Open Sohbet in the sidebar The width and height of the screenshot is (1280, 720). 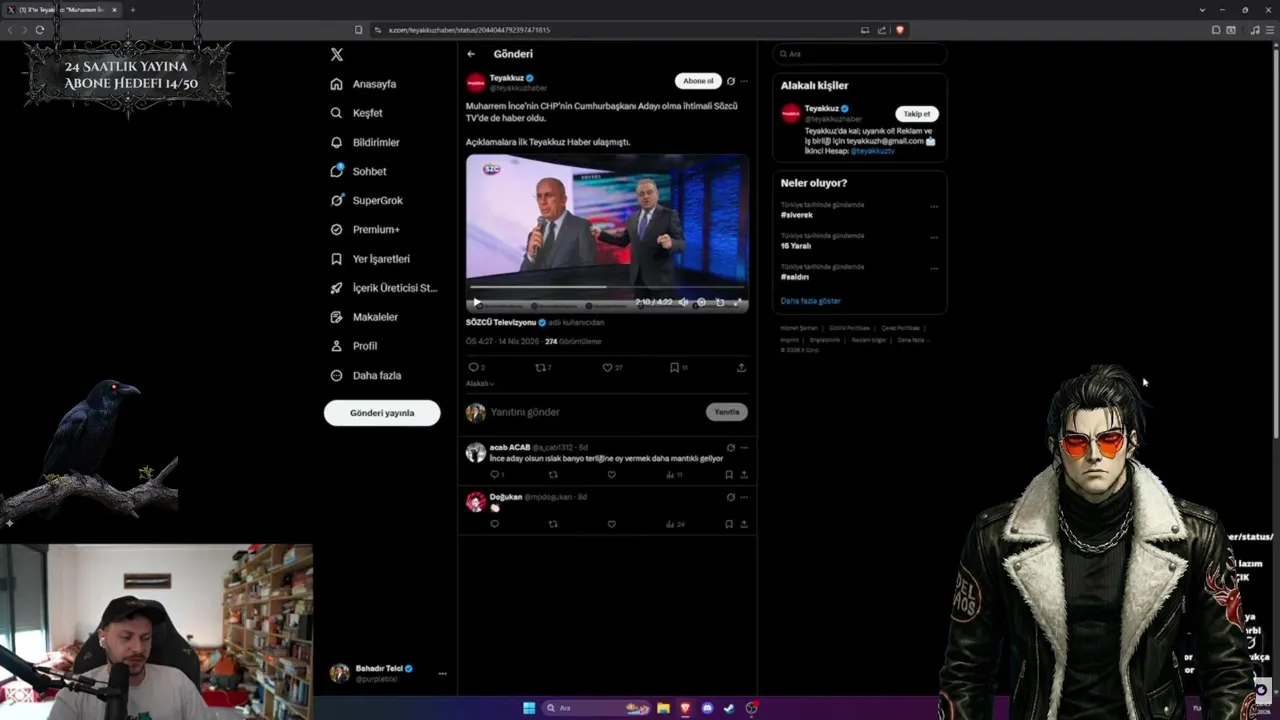[x=358, y=171]
